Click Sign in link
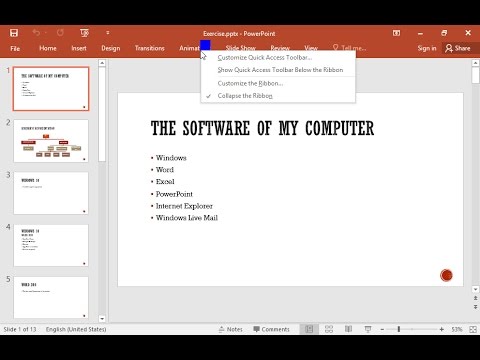The height and width of the screenshot is (360, 480). (427, 48)
